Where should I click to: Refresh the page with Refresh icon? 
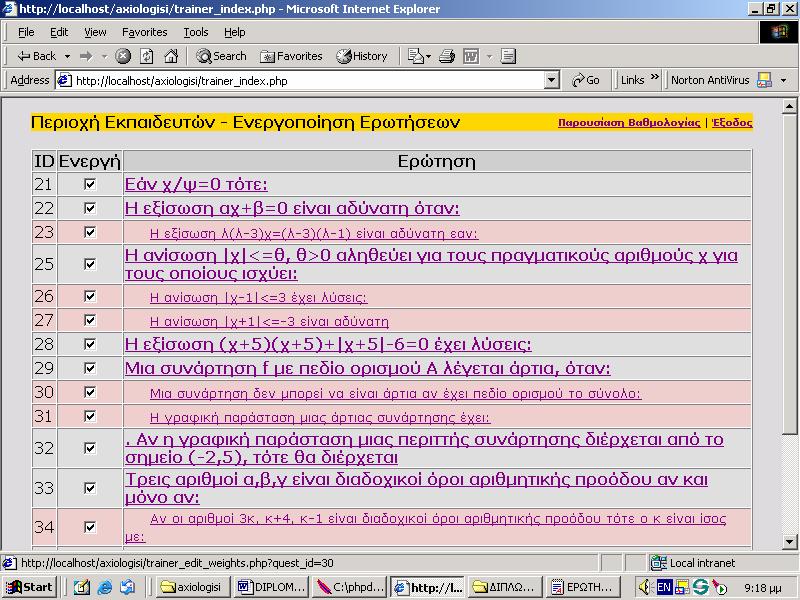coord(147,56)
